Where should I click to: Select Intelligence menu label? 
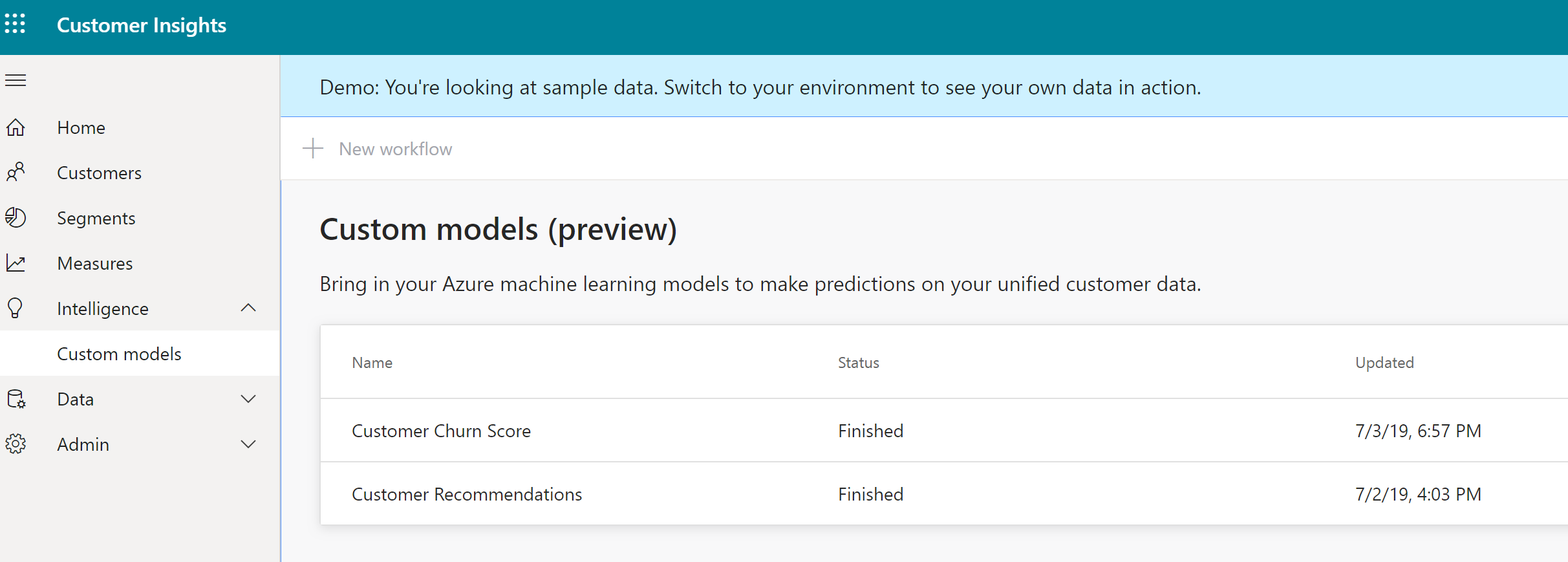pos(103,308)
